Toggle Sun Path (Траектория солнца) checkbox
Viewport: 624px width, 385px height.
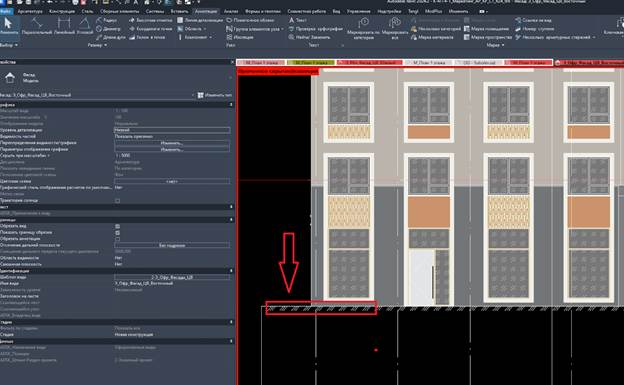117,201
